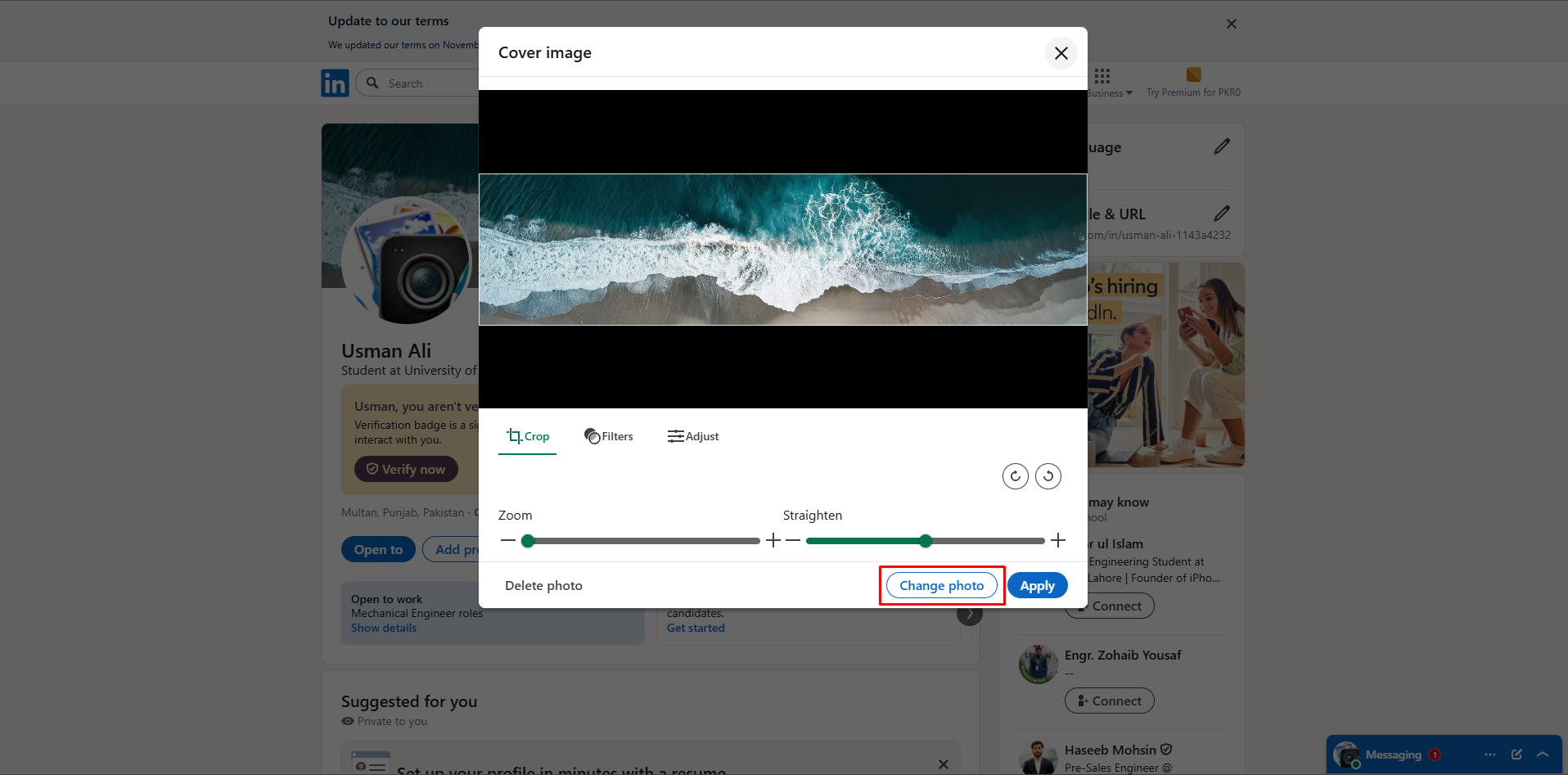Open Show details for Open to work
The width and height of the screenshot is (1568, 775).
pyautogui.click(x=384, y=629)
